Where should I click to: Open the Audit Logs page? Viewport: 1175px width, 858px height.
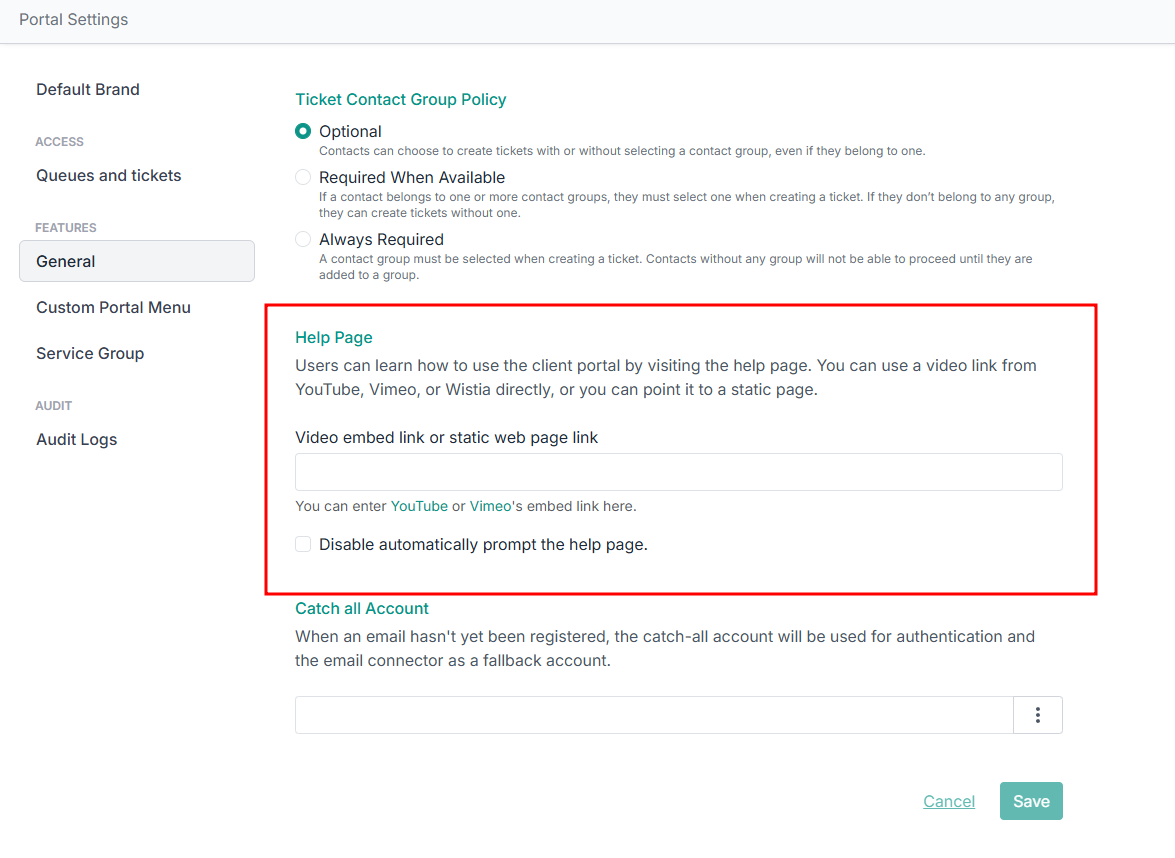(77, 439)
